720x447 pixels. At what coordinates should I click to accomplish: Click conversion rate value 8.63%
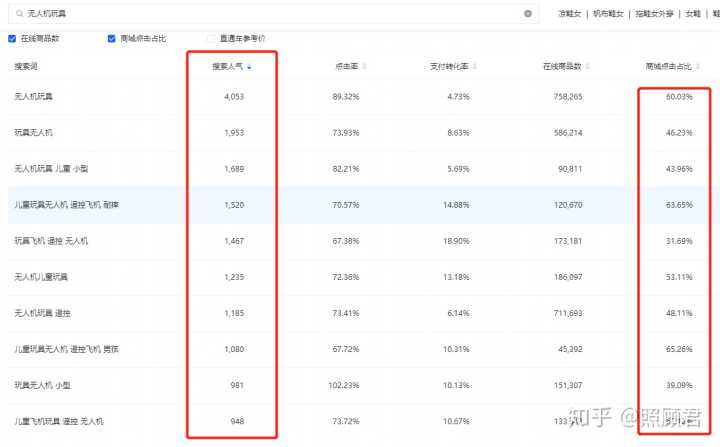coord(458,133)
